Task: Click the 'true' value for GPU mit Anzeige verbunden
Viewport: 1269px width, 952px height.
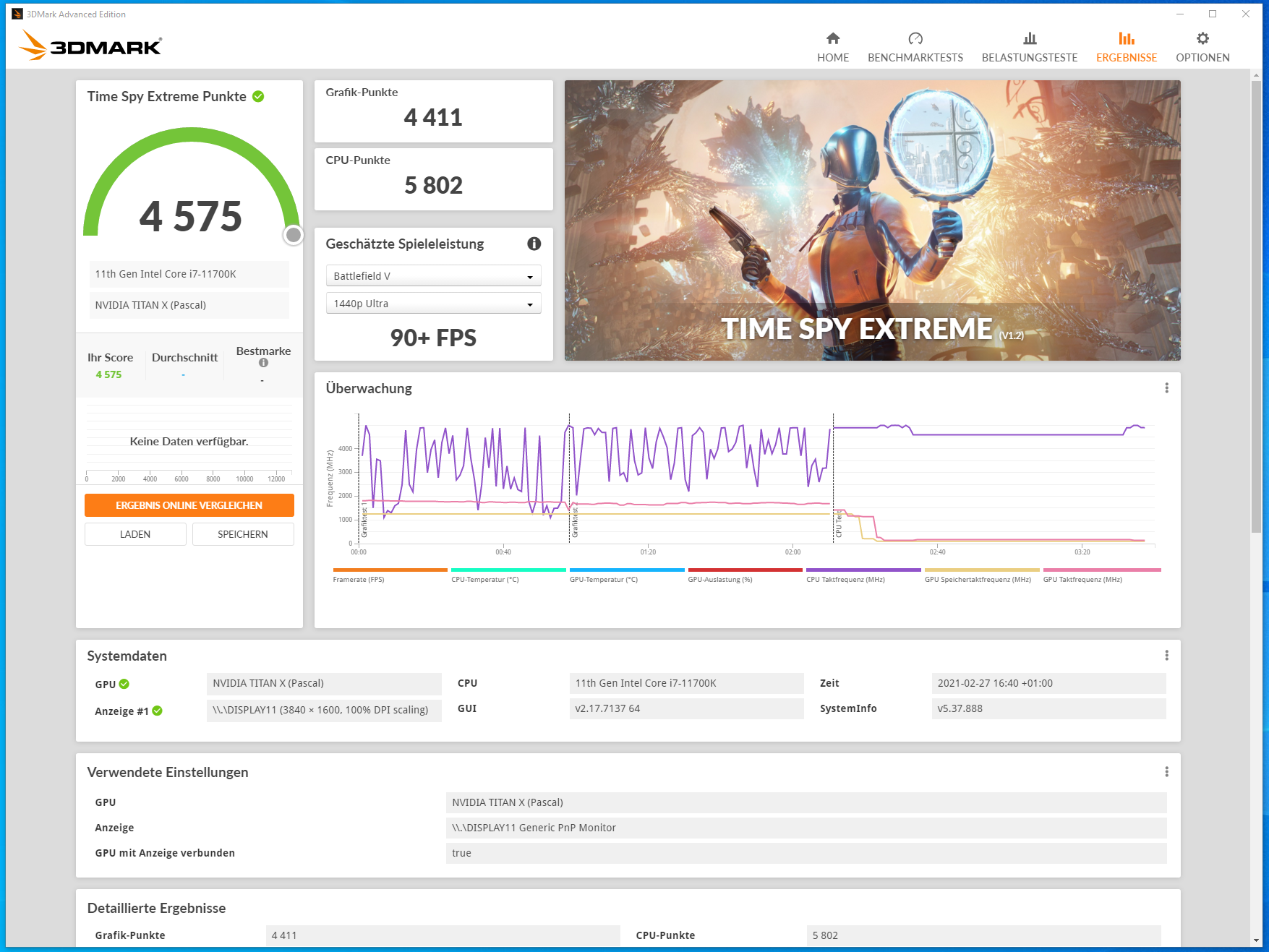Action: [x=806, y=853]
